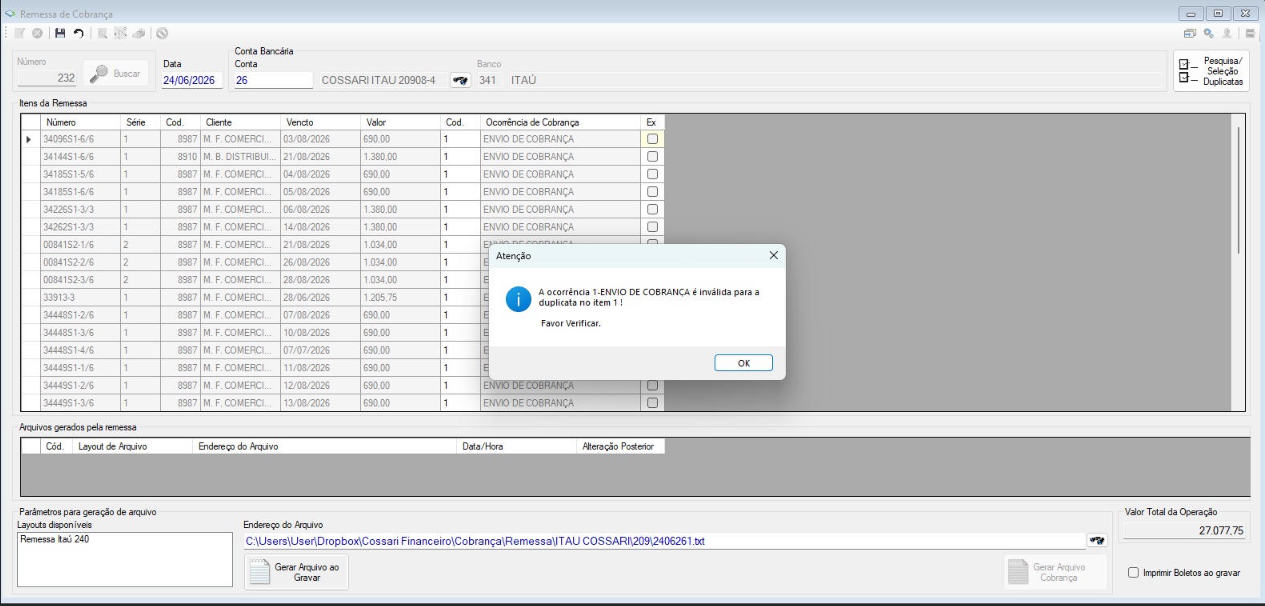Click the Endereço do Arquivo column header in files grid
The image size is (1265, 606).
324,446
